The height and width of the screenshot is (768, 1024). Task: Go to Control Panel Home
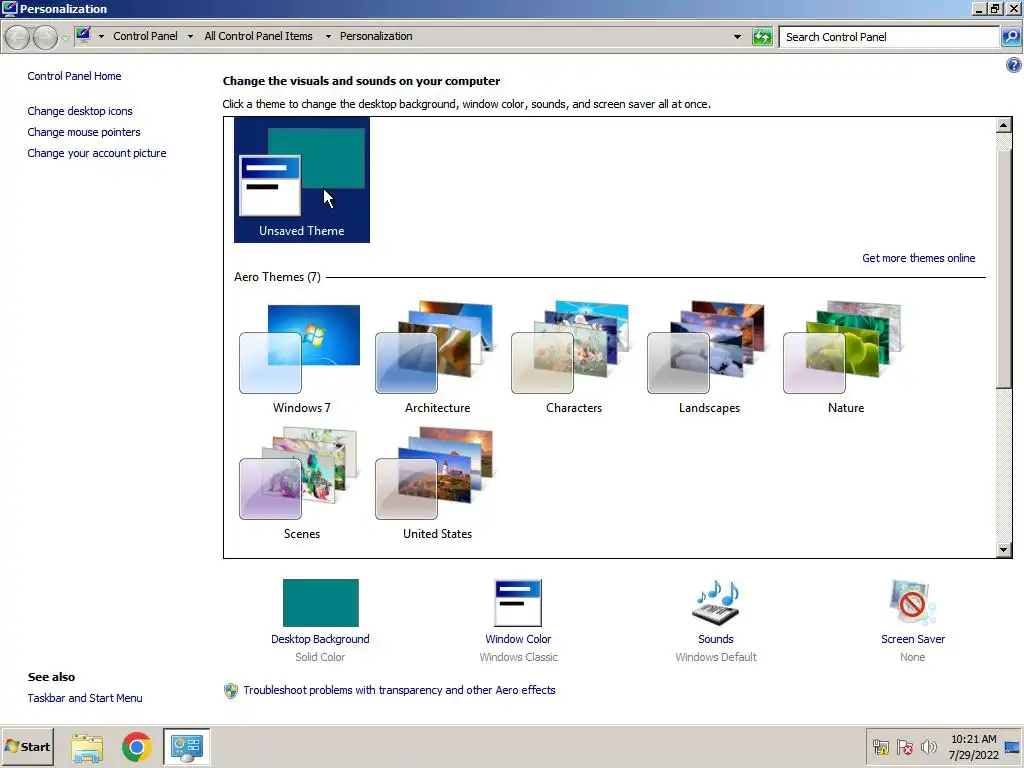(74, 76)
